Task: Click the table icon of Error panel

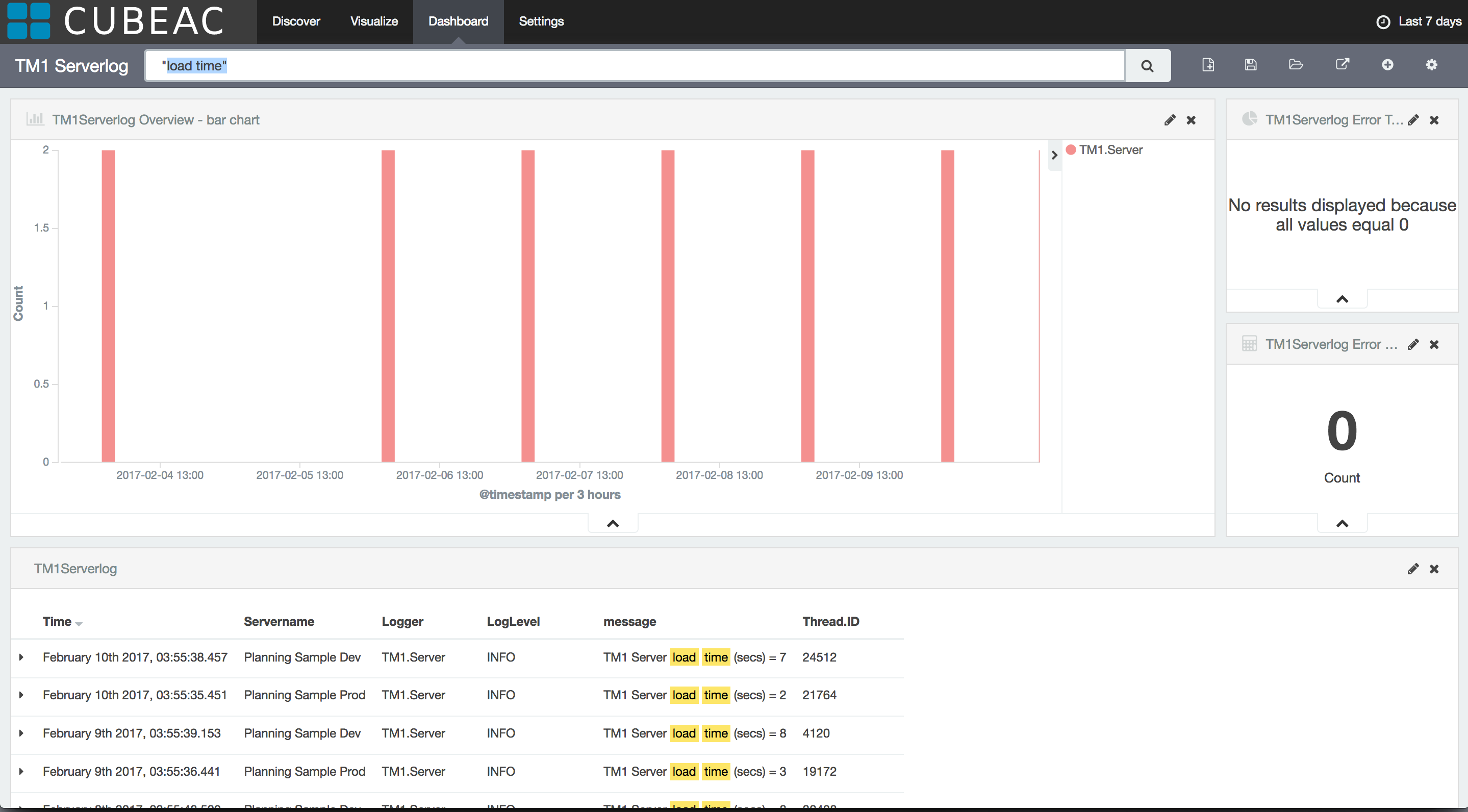Action: coord(1249,344)
